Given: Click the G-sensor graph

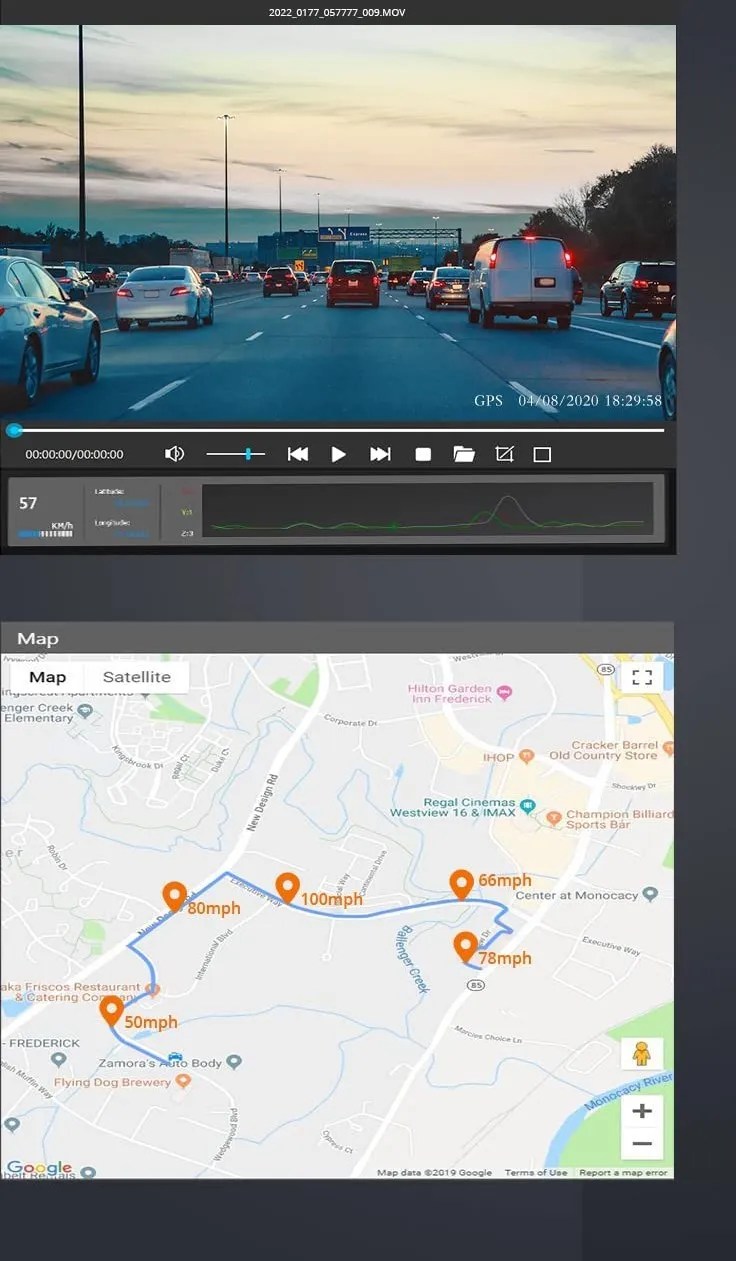Looking at the screenshot, I should pyautogui.click(x=427, y=510).
